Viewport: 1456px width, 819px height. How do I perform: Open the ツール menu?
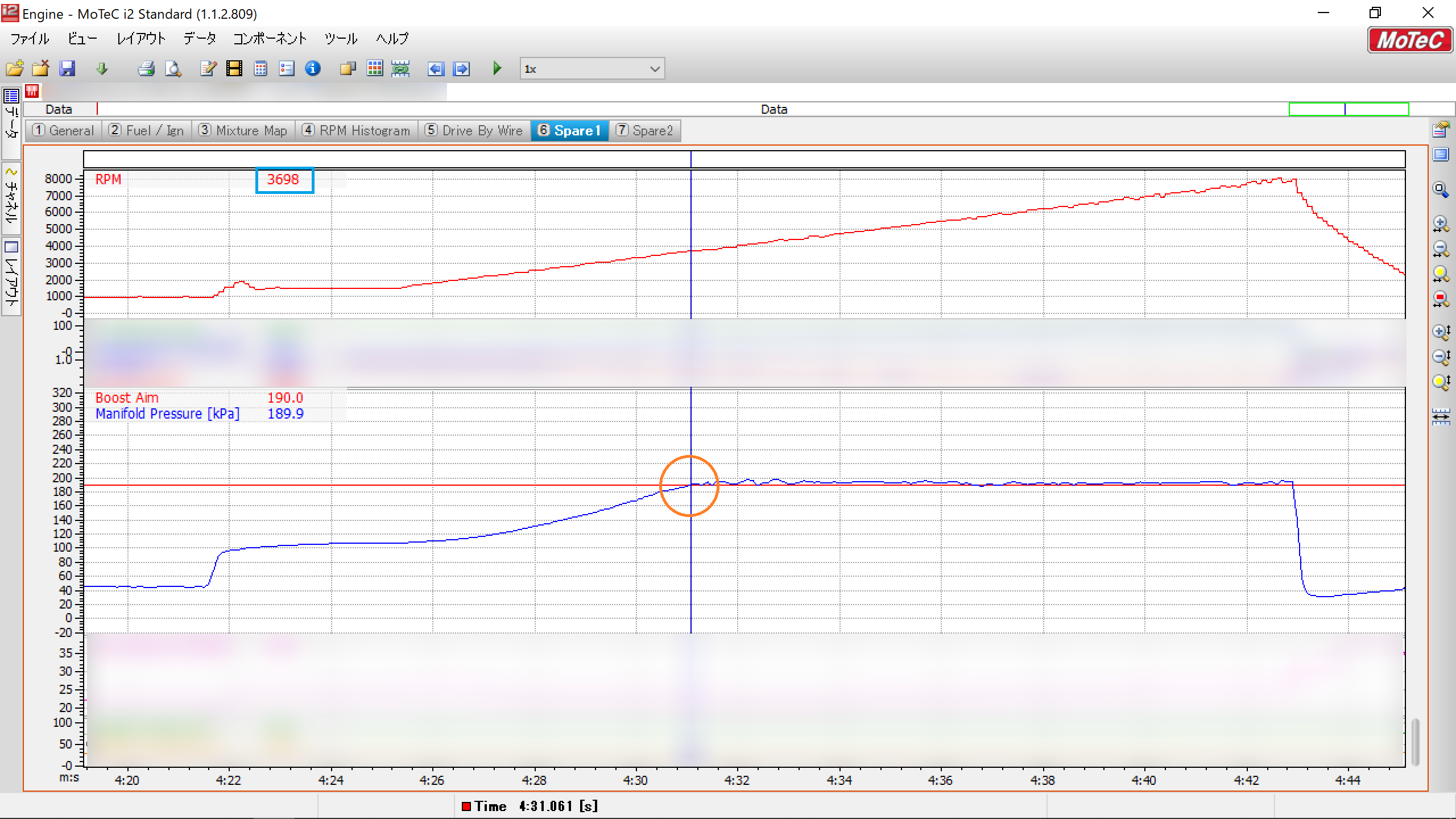click(341, 39)
